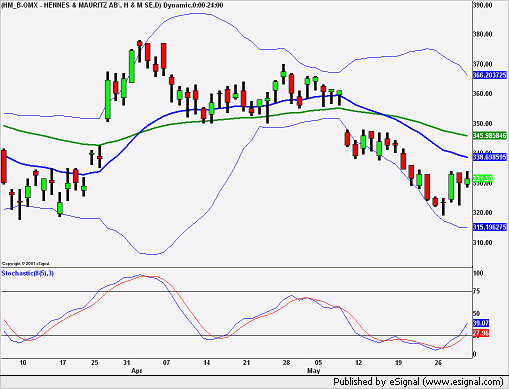Screen dimensions: 509x389
Task: Click the date label 17 on time axis
Action: [63, 363]
